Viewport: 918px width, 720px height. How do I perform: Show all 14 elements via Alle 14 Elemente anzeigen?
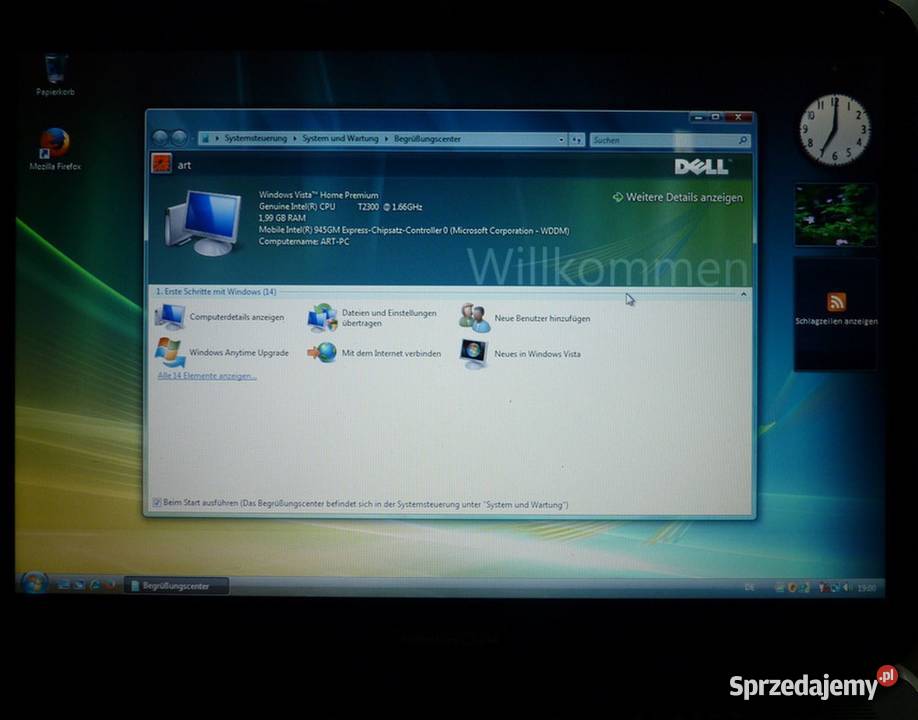(x=209, y=374)
